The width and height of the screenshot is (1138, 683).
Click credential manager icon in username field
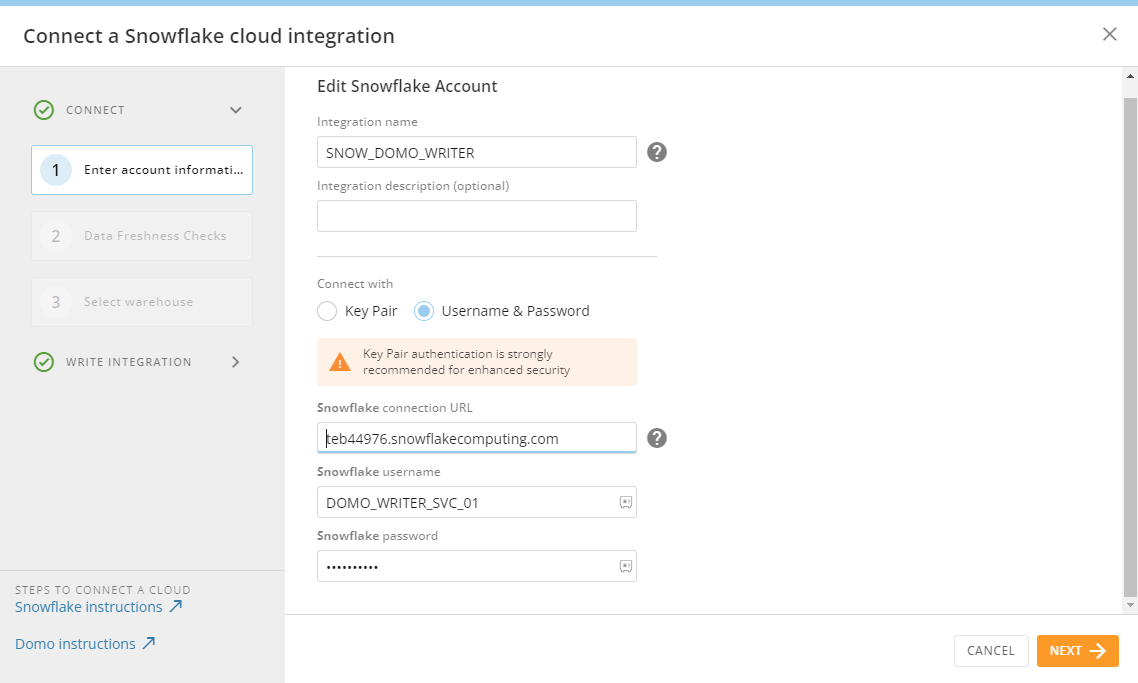(625, 503)
